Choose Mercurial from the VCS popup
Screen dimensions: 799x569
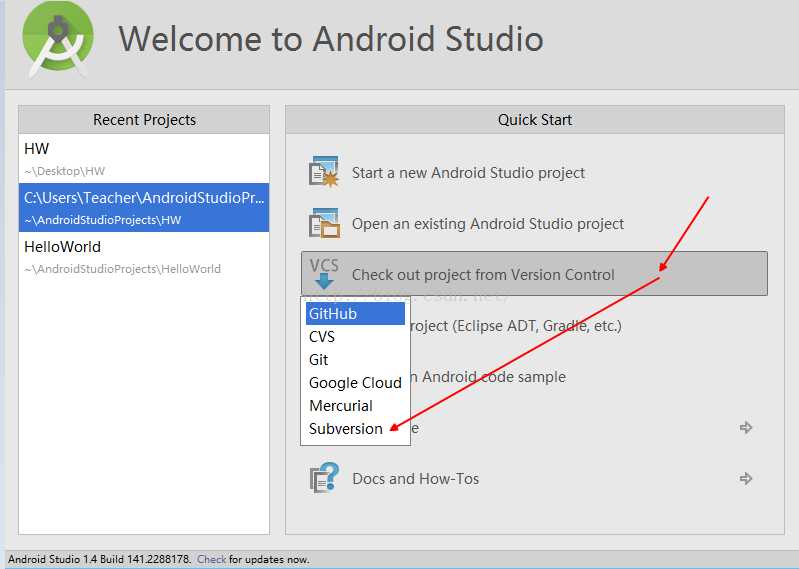click(x=355, y=405)
